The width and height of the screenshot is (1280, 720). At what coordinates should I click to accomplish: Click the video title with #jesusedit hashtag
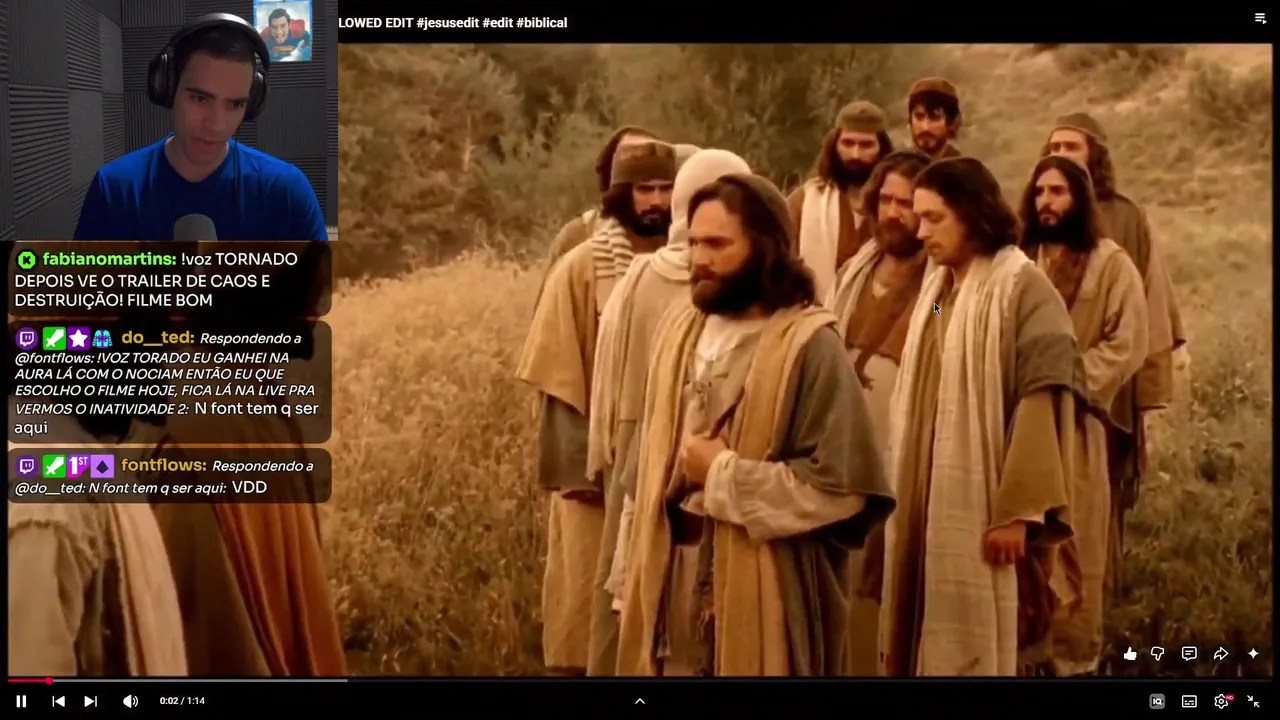pos(452,22)
